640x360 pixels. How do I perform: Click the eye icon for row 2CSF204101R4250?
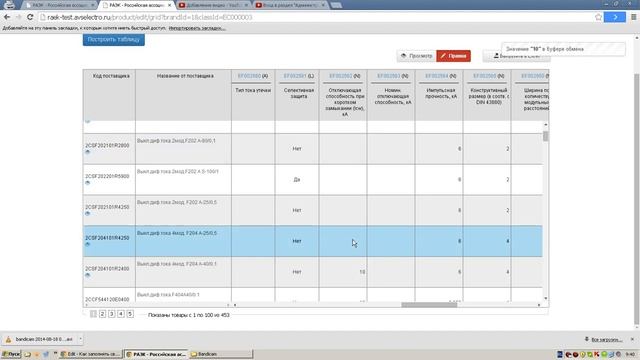[x=87, y=244]
